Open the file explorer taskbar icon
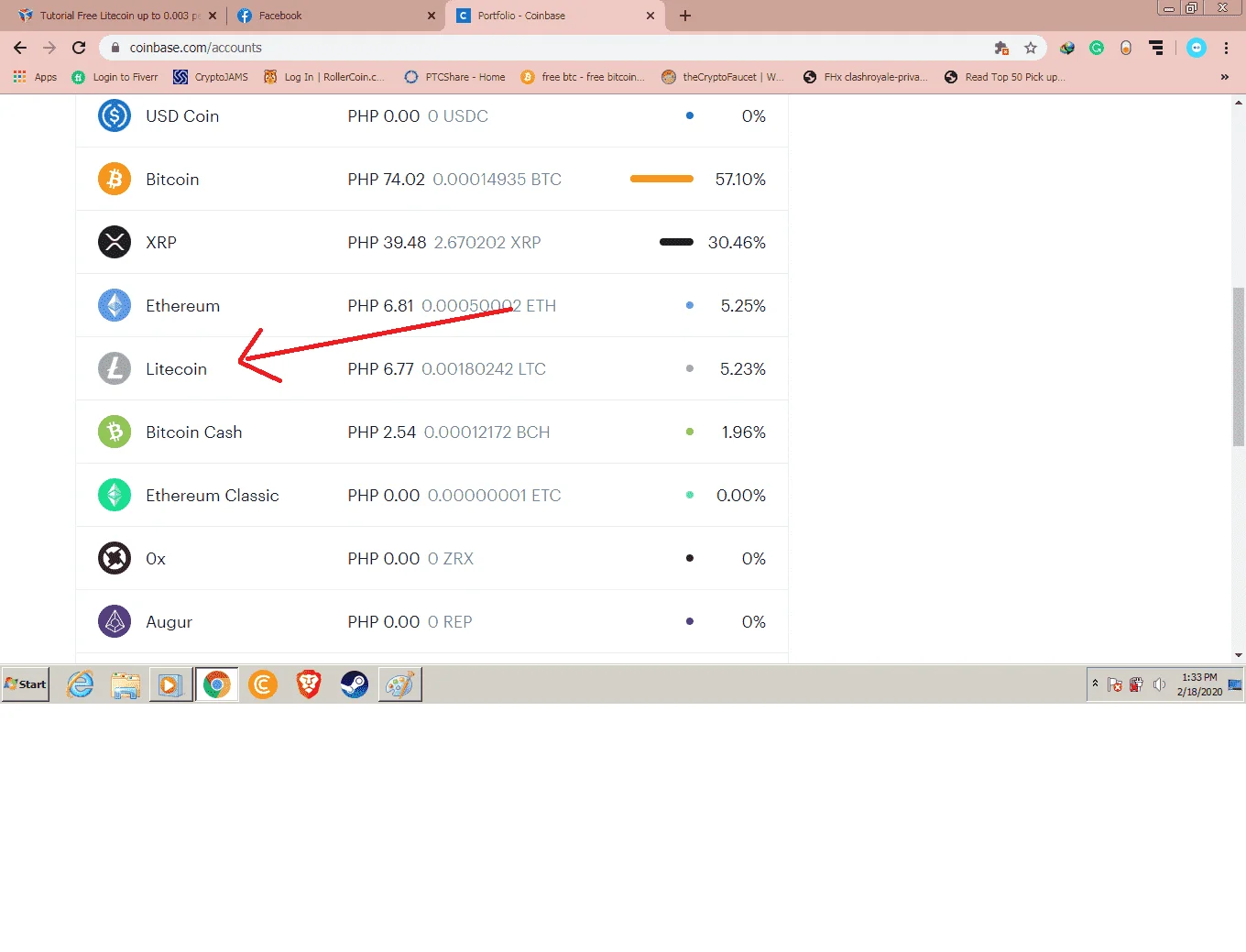 (126, 684)
